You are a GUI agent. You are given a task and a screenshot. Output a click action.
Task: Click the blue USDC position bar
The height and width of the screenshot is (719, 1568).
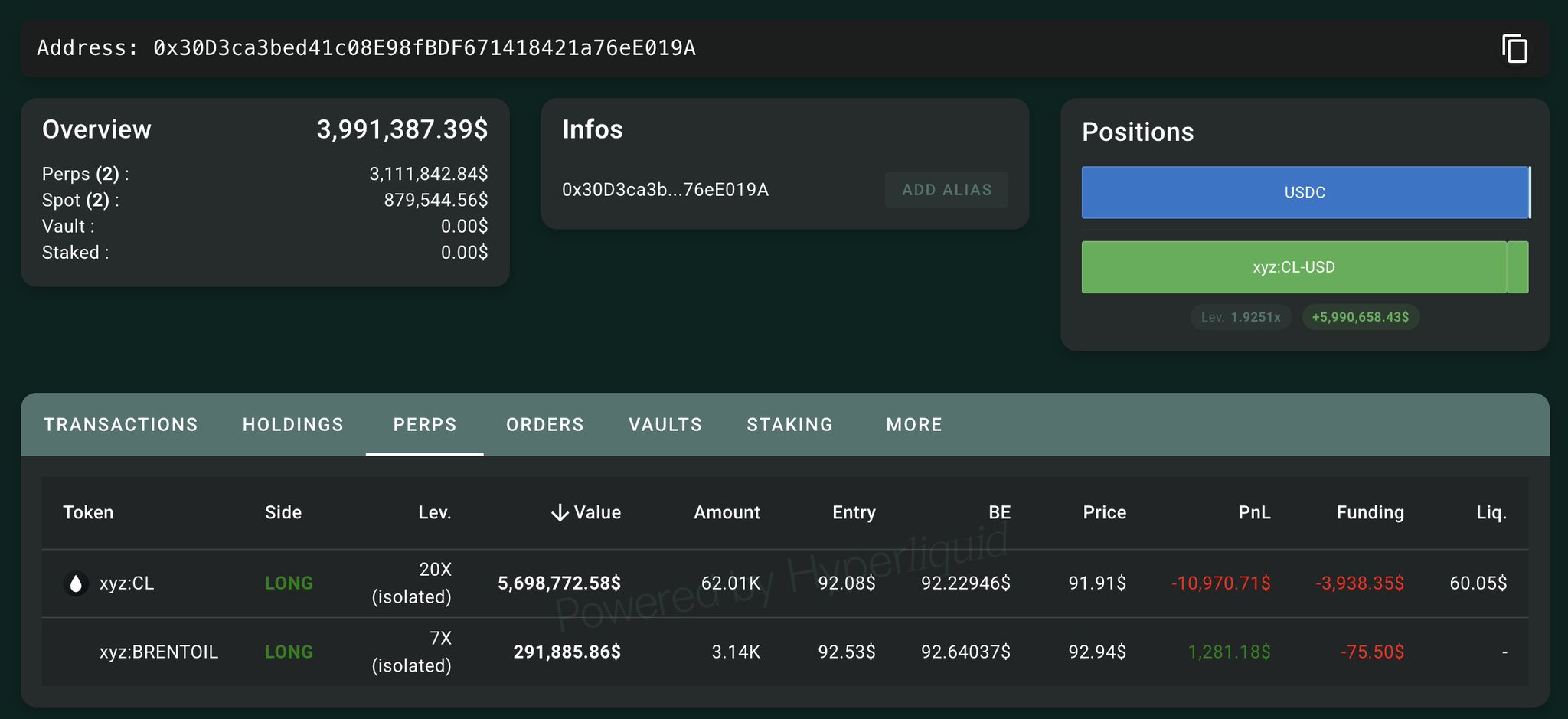[x=1305, y=193]
